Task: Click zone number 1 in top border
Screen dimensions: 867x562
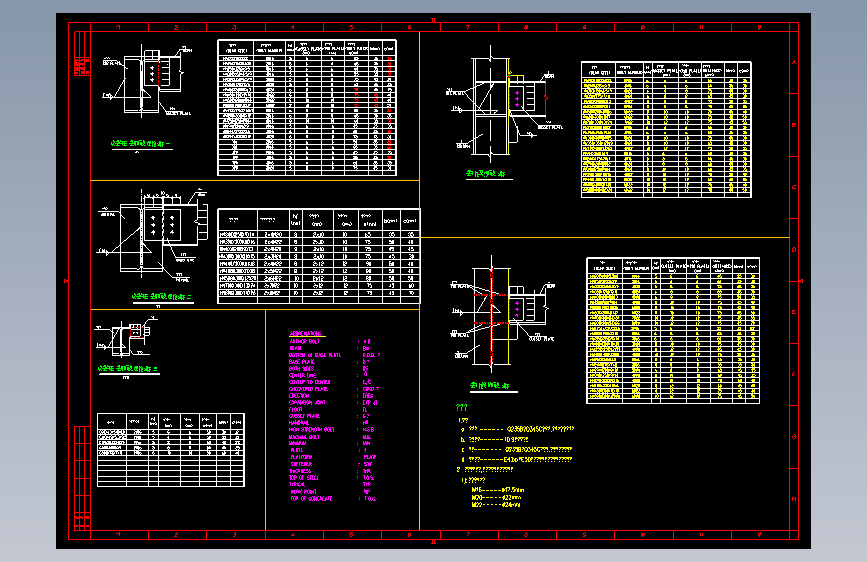Action: click(118, 27)
